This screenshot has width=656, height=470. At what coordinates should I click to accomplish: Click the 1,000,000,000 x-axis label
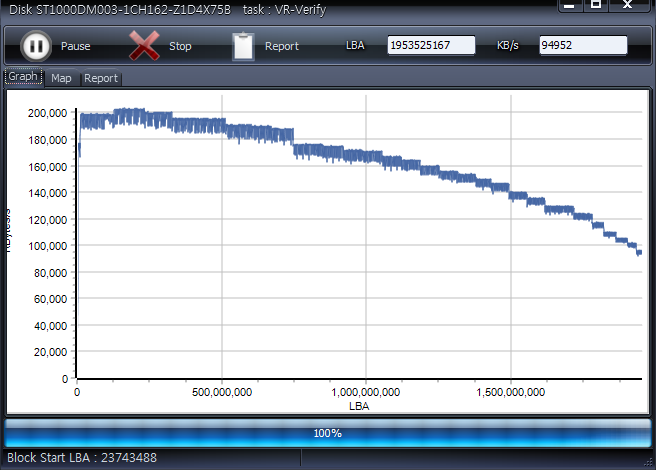pyautogui.click(x=366, y=392)
